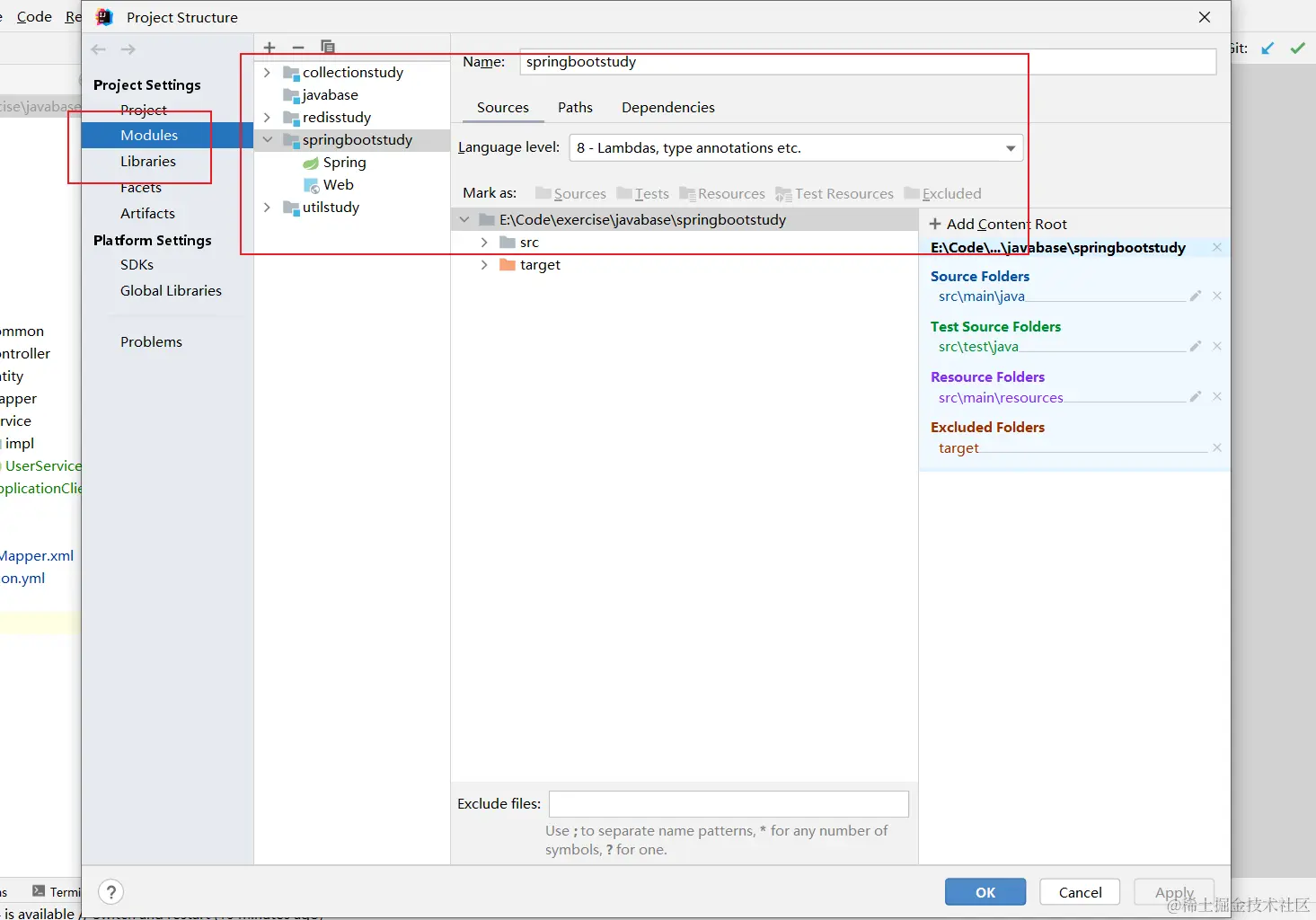Viewport: 1316px width, 920px height.
Task: Click the Exclude files input field
Action: pos(729,804)
